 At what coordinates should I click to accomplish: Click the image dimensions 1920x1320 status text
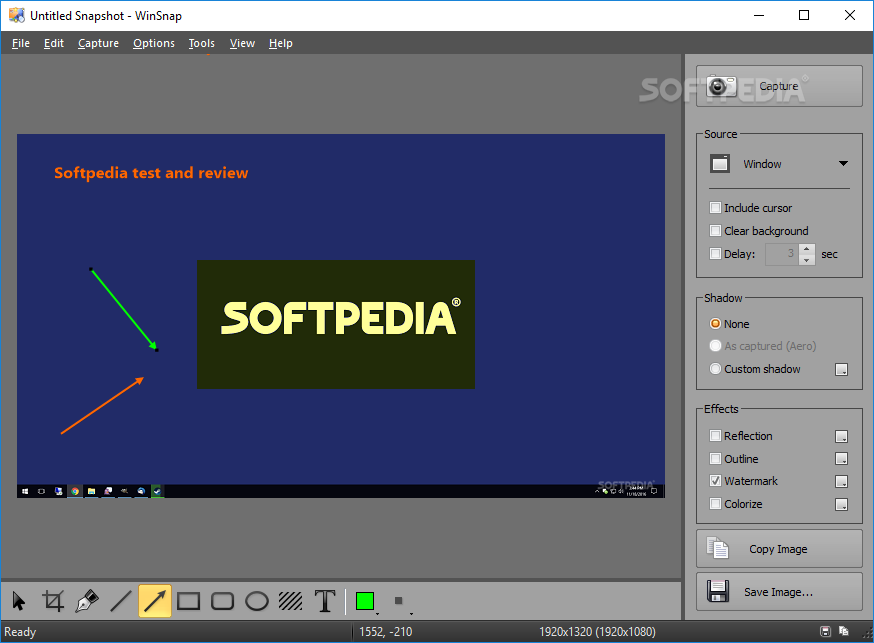tap(597, 632)
